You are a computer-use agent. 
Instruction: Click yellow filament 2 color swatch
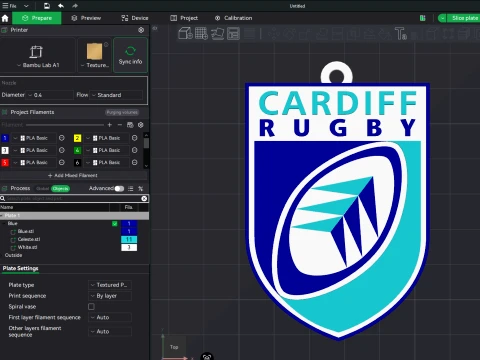point(77,138)
